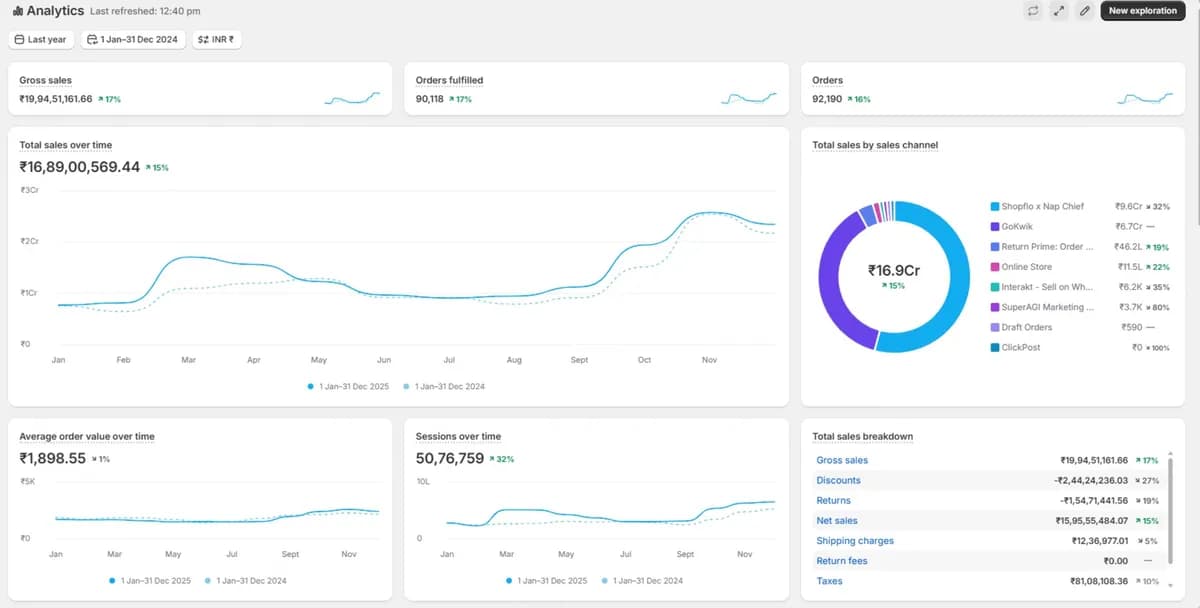Click the Return Prime legend color swatch
The height and width of the screenshot is (608, 1200).
[x=994, y=246]
